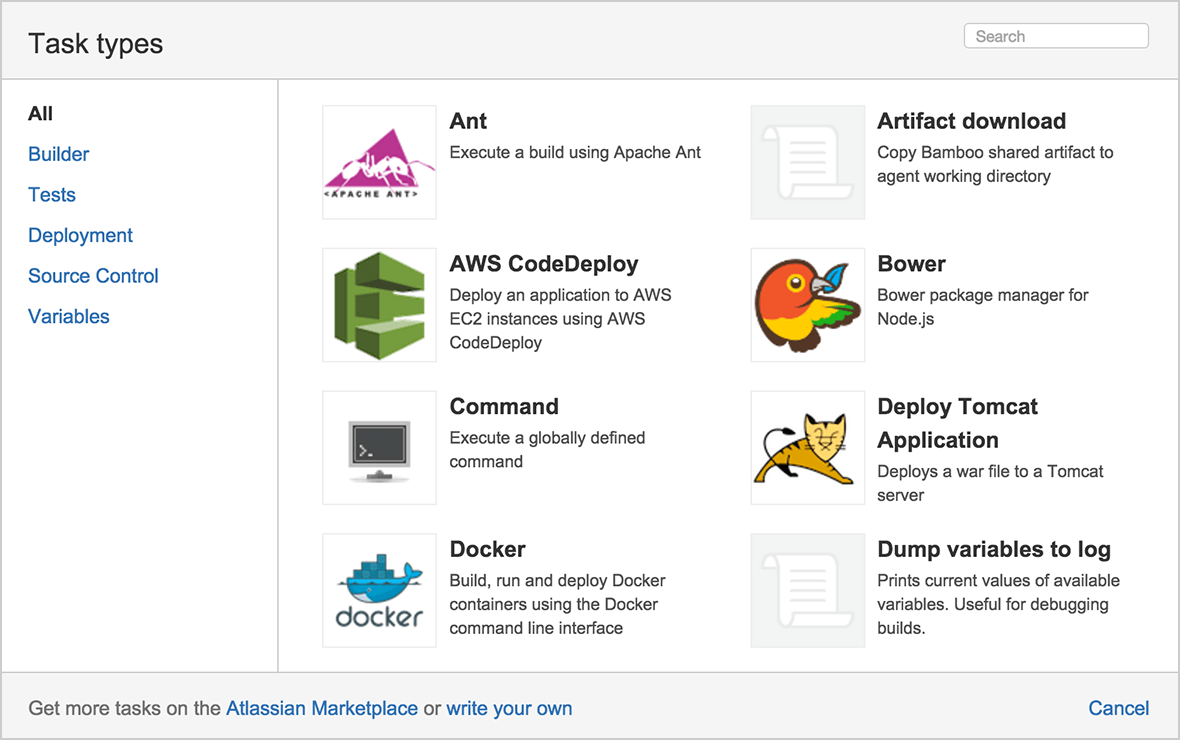Pick the Bower package manager task

911,264
